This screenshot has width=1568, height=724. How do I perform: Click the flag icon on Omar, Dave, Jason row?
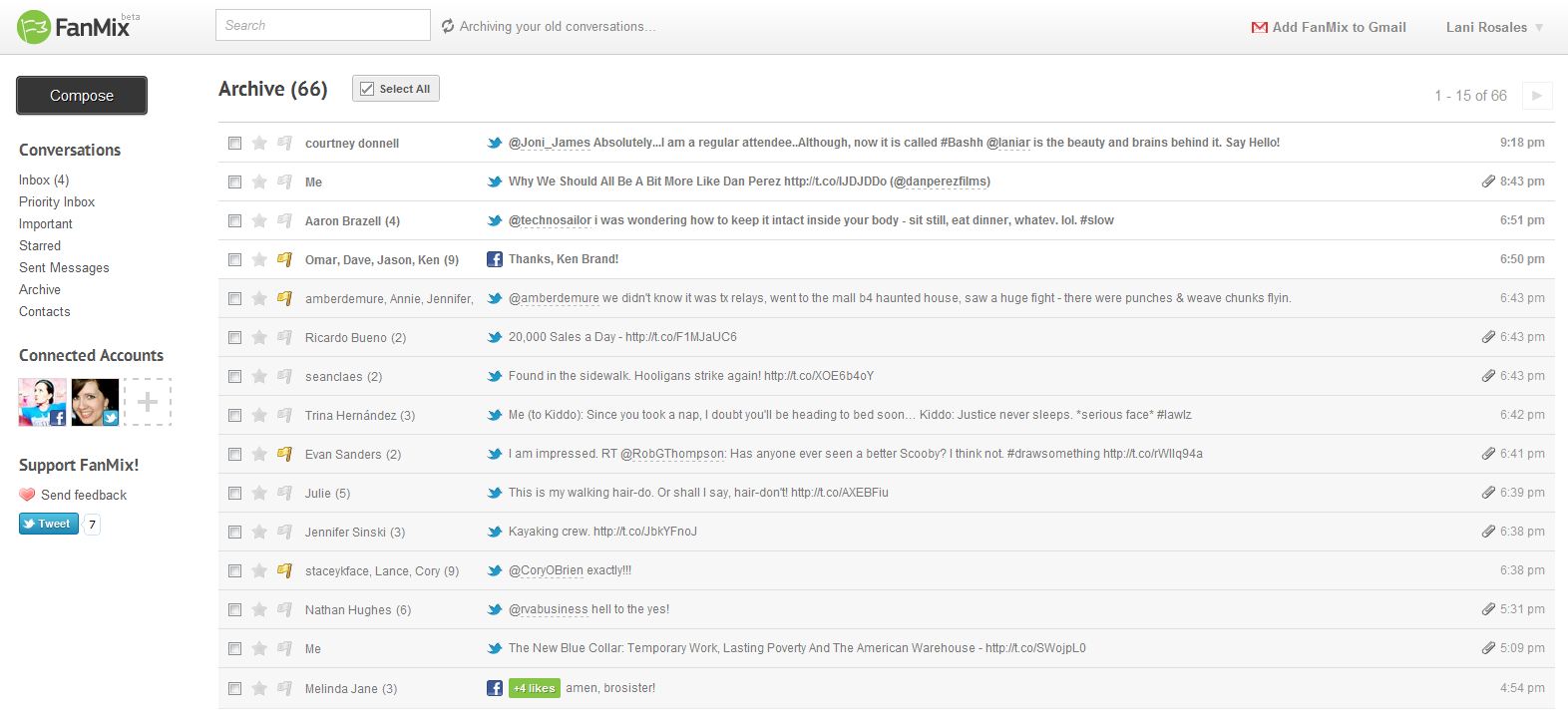[x=284, y=259]
